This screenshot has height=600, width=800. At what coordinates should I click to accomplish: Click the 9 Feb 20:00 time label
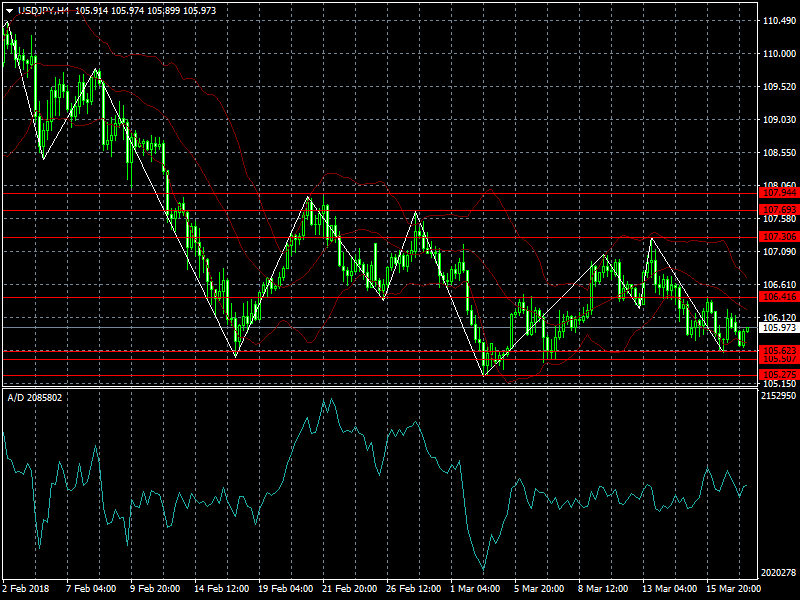click(155, 589)
